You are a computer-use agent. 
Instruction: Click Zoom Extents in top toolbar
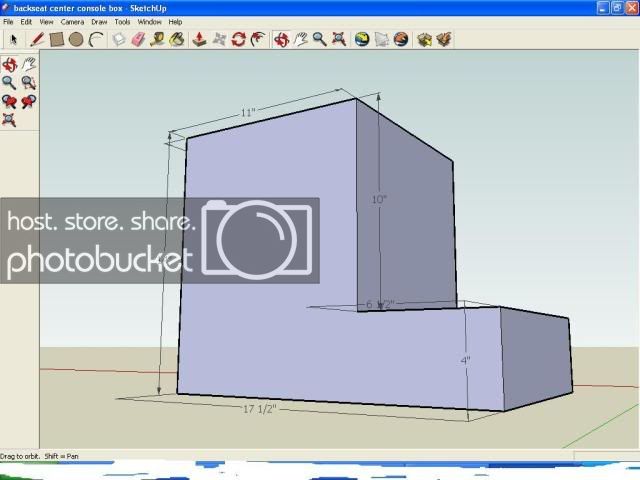[x=339, y=40]
